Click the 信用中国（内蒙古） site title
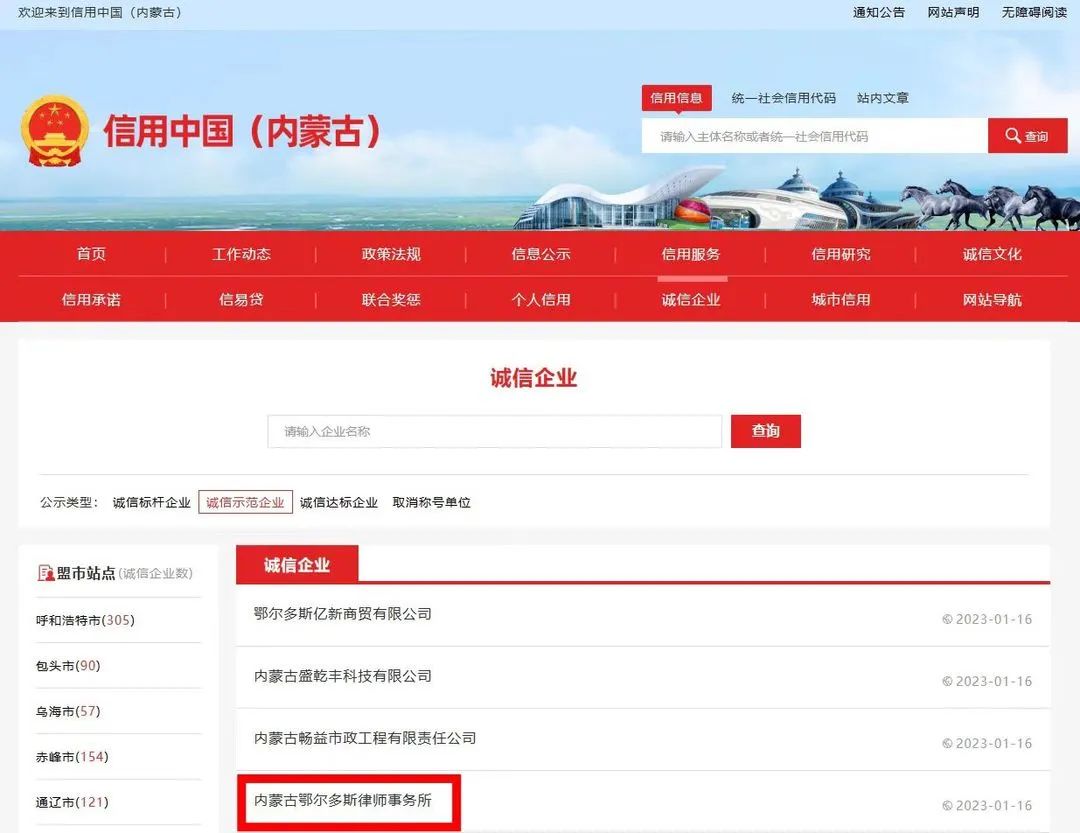 click(242, 131)
